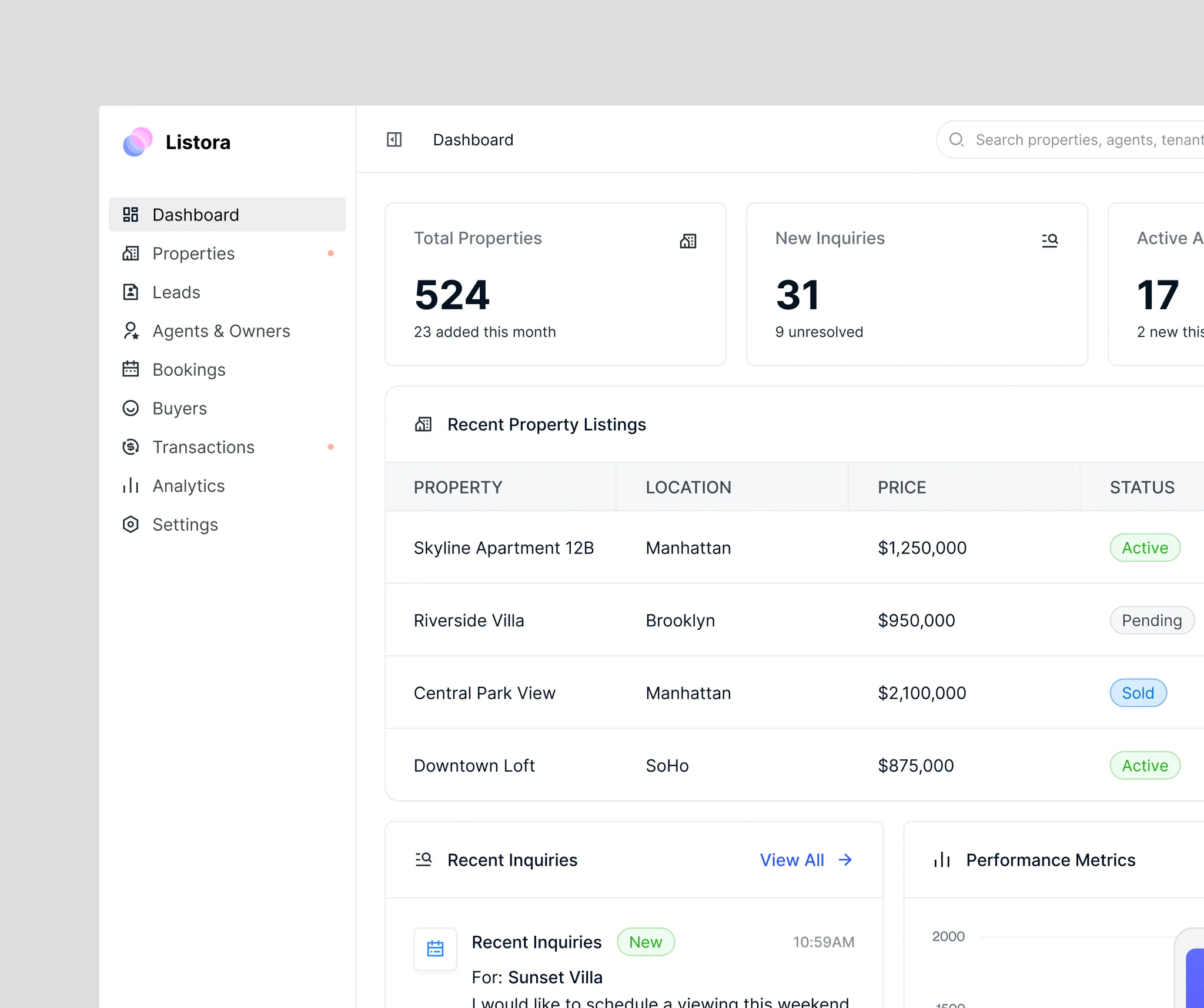
Task: Select the Leads contact icon
Action: click(x=131, y=292)
